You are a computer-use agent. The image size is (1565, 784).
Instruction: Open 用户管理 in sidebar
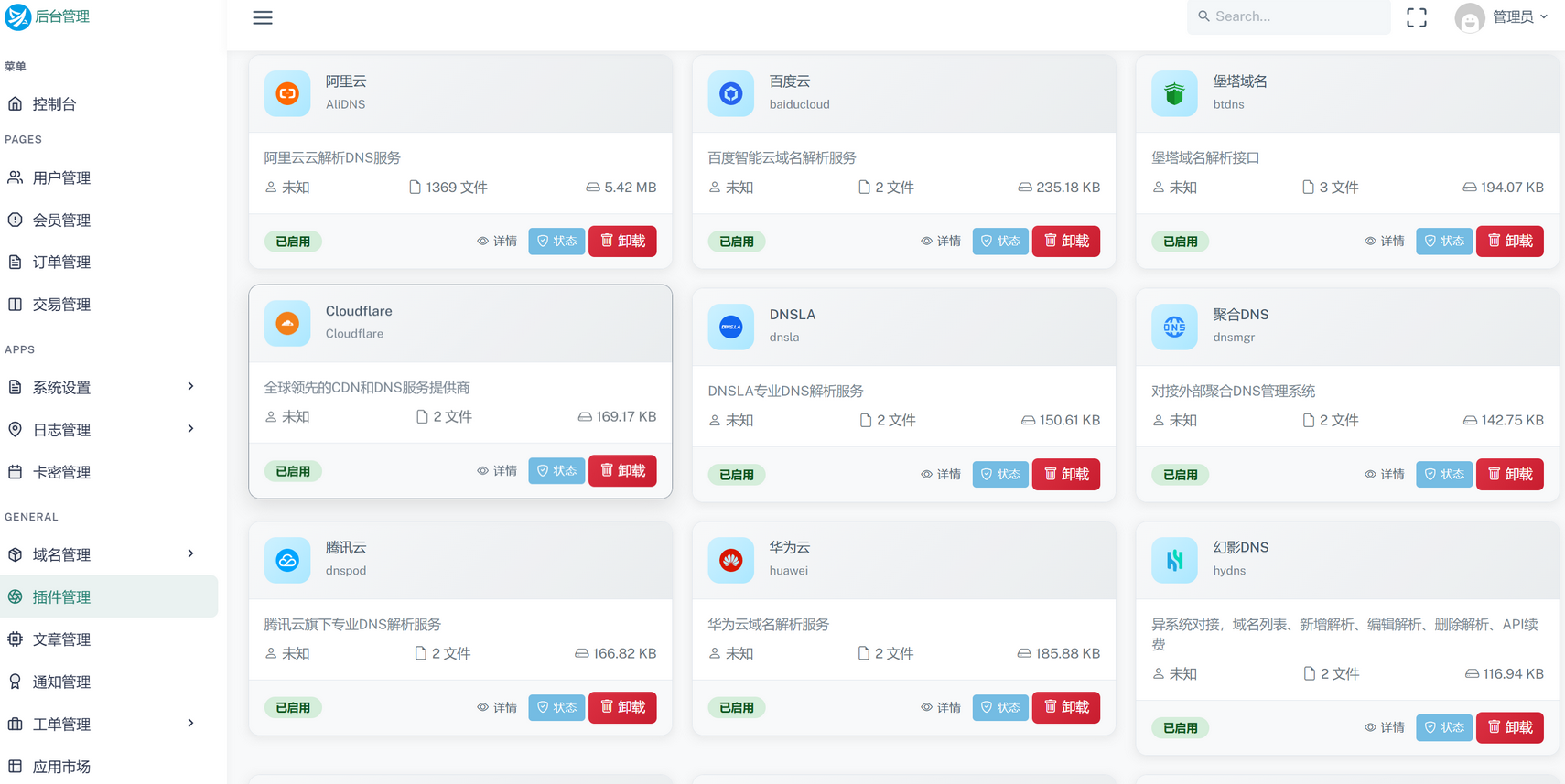tap(109, 177)
